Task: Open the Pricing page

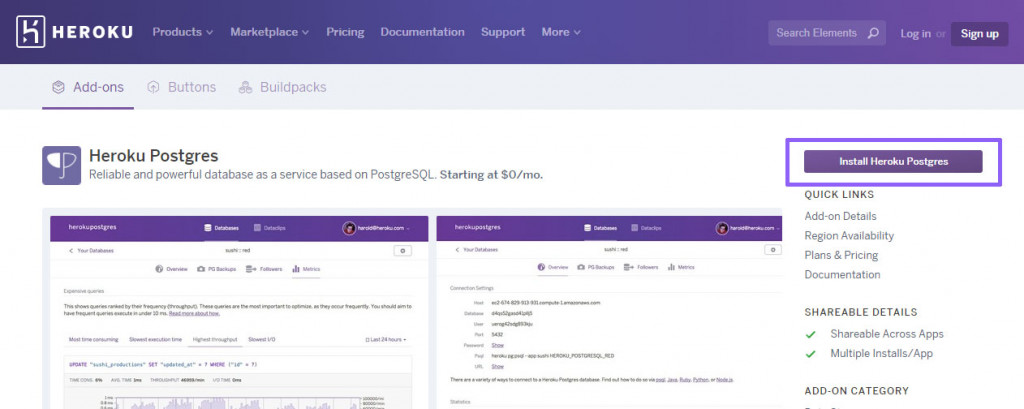Action: click(345, 32)
